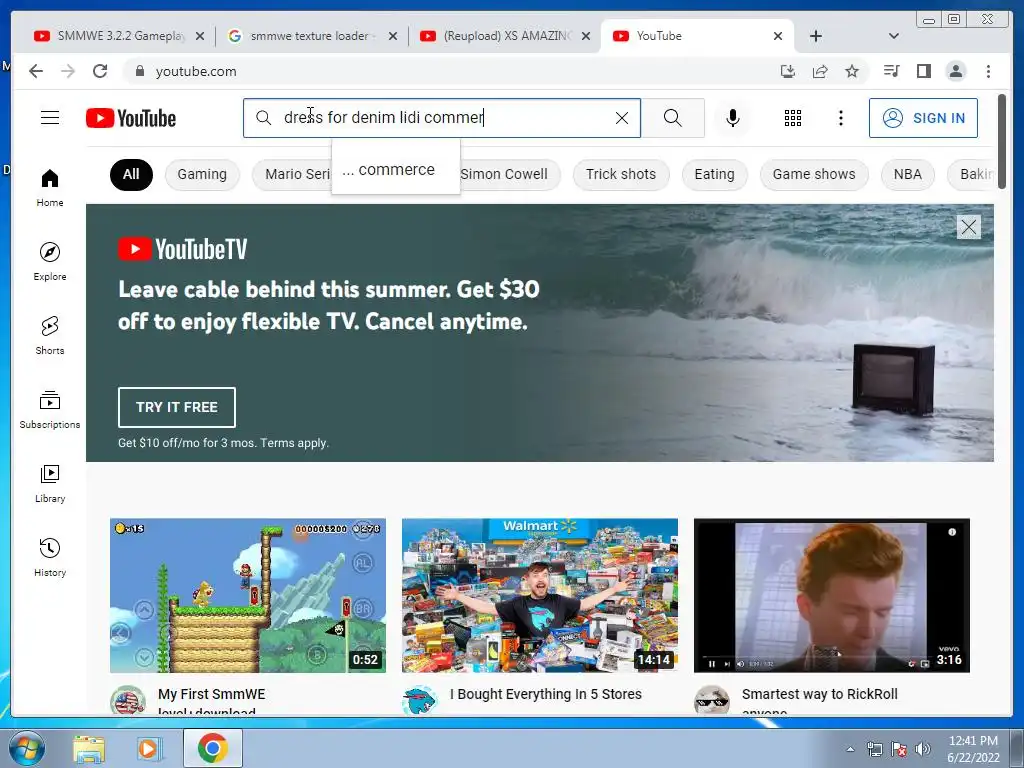1024x768 pixels.
Task: Select the Trick shots filter chip
Action: click(x=620, y=174)
